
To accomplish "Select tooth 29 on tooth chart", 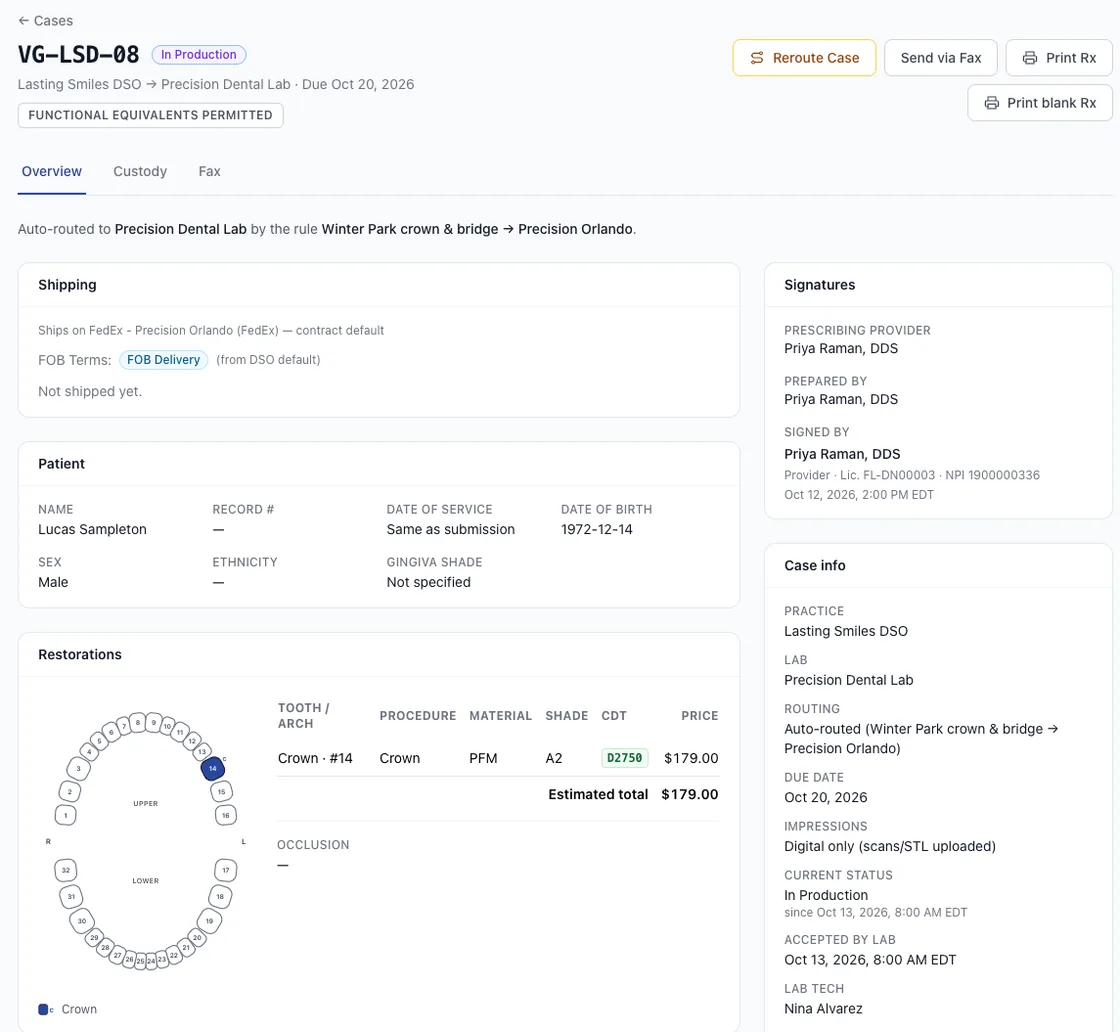I will click(x=94, y=937).
